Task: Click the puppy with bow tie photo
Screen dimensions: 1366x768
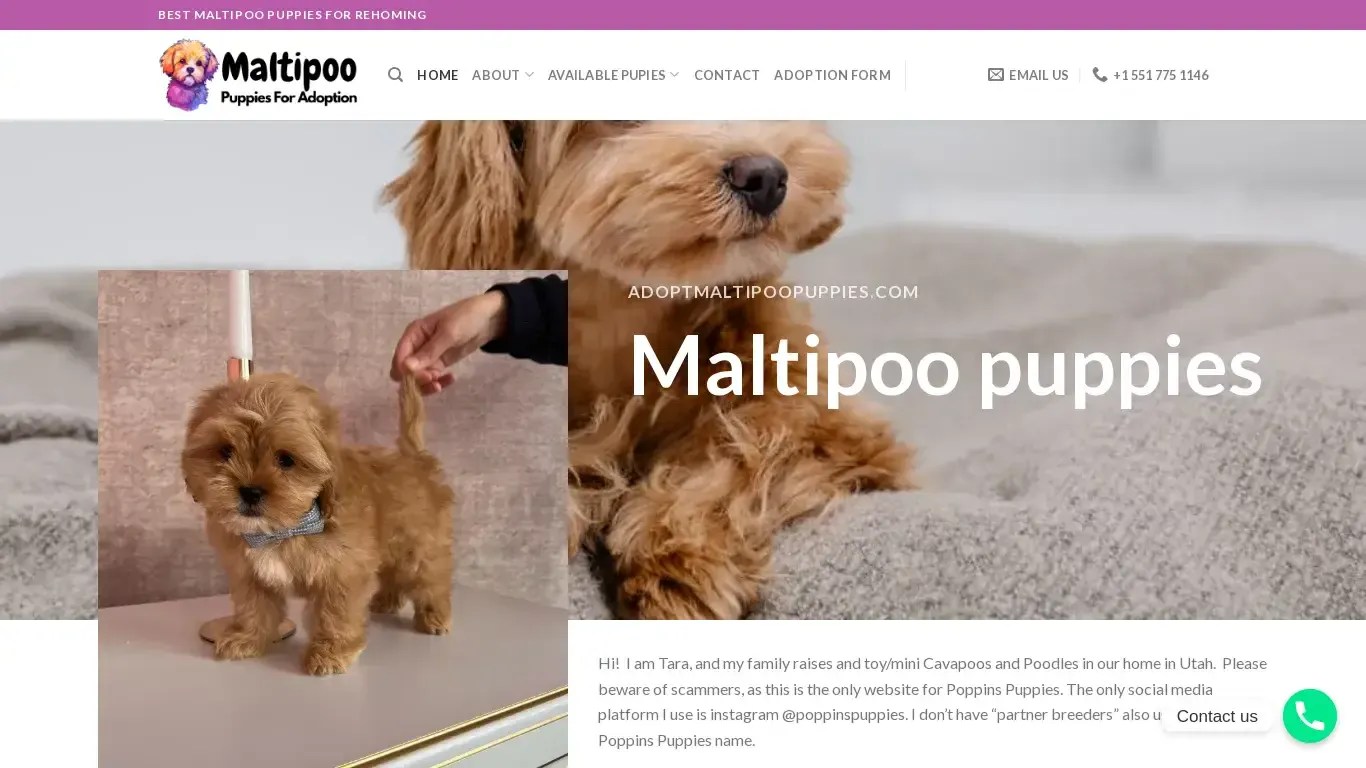Action: (333, 519)
